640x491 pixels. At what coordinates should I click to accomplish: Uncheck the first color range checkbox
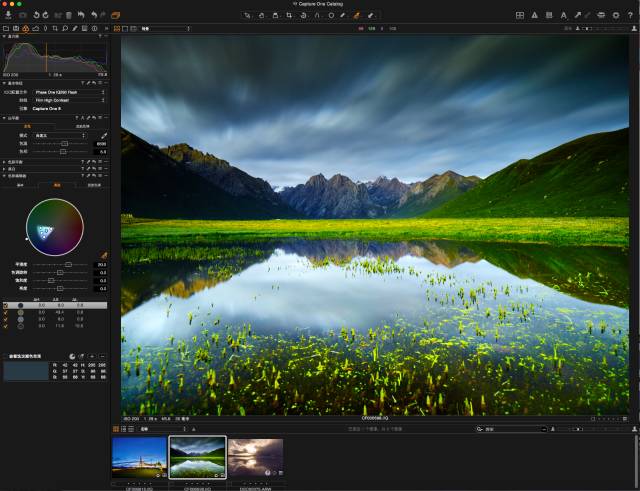[6, 305]
